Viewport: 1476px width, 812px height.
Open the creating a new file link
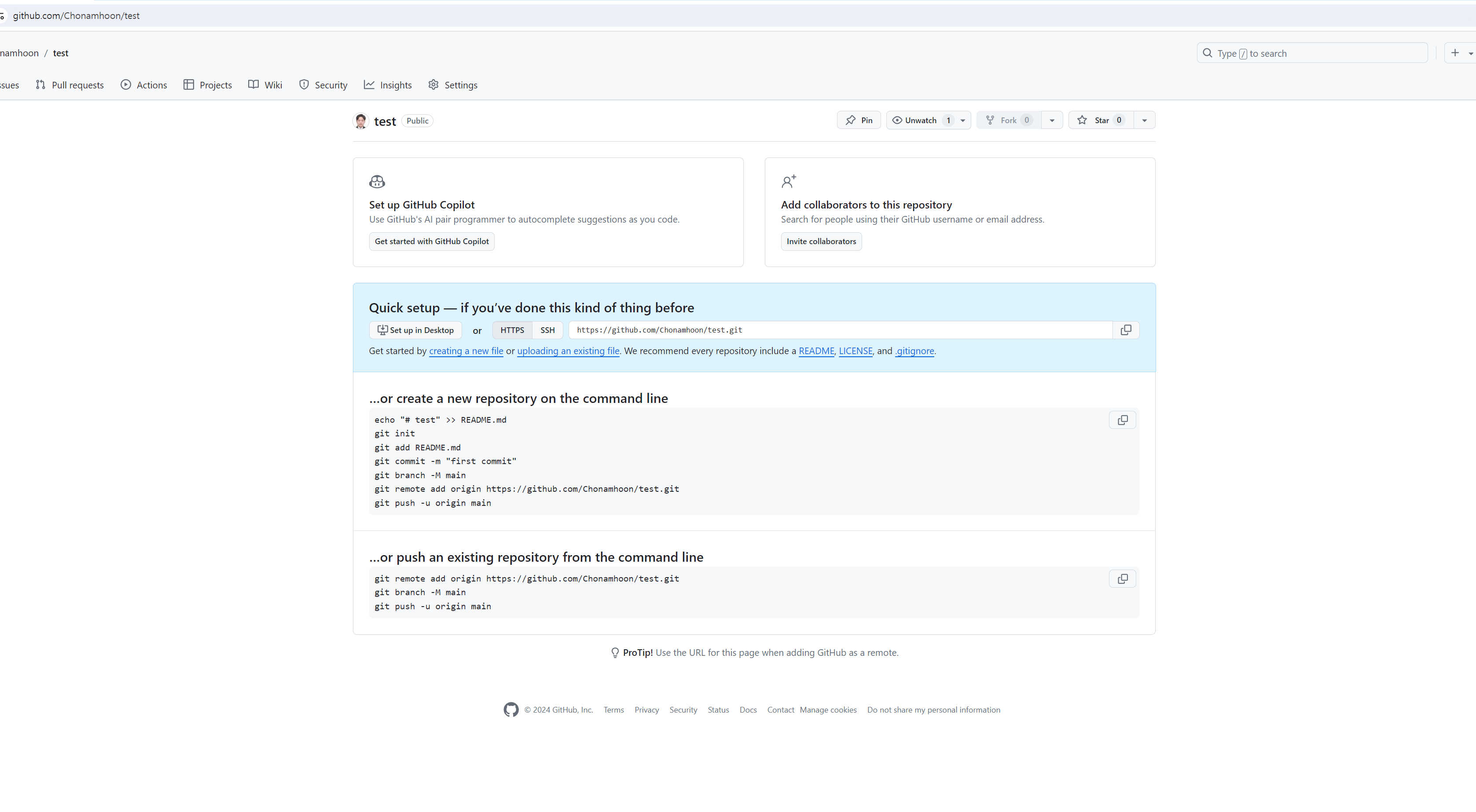466,351
